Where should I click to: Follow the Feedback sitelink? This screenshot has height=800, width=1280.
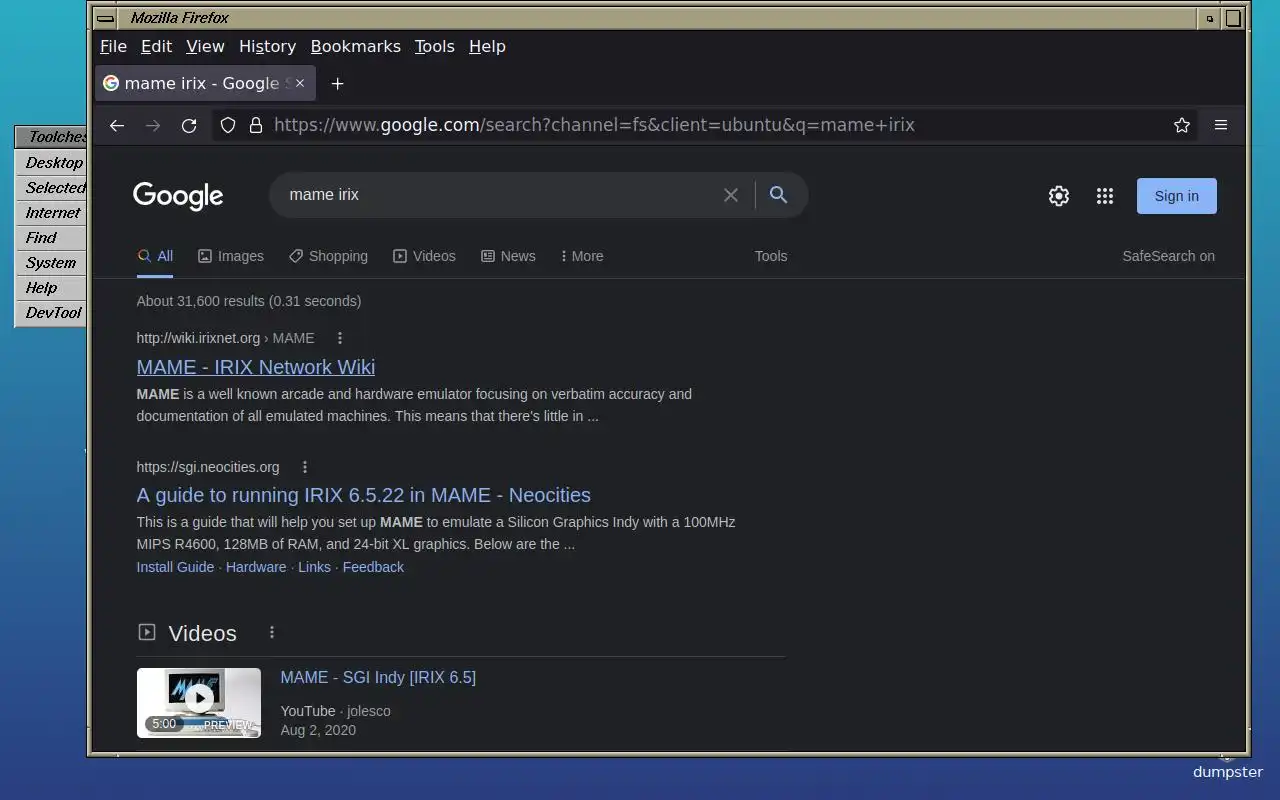coord(373,567)
